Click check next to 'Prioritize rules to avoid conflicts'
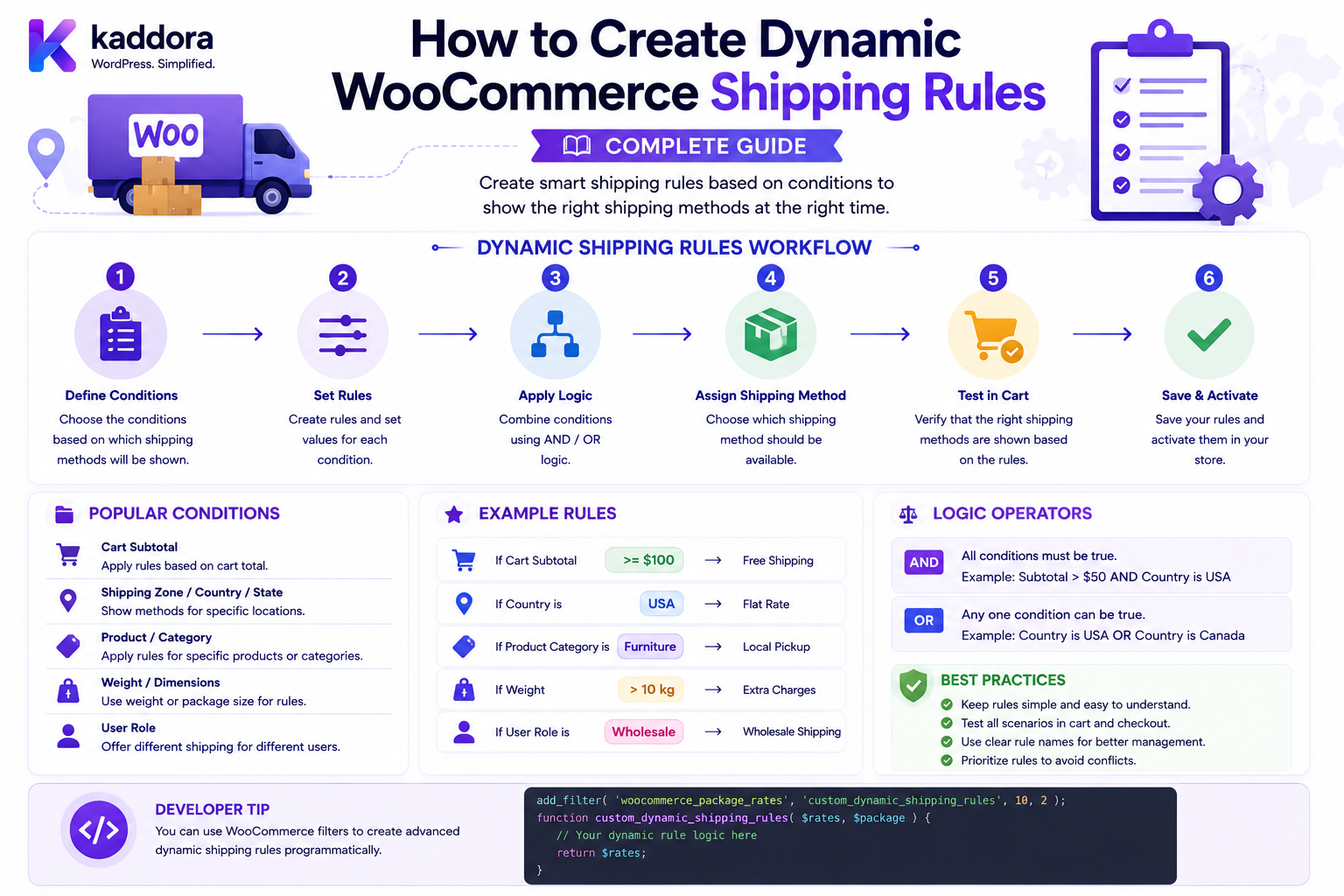This screenshot has width=1344, height=896. point(947,760)
